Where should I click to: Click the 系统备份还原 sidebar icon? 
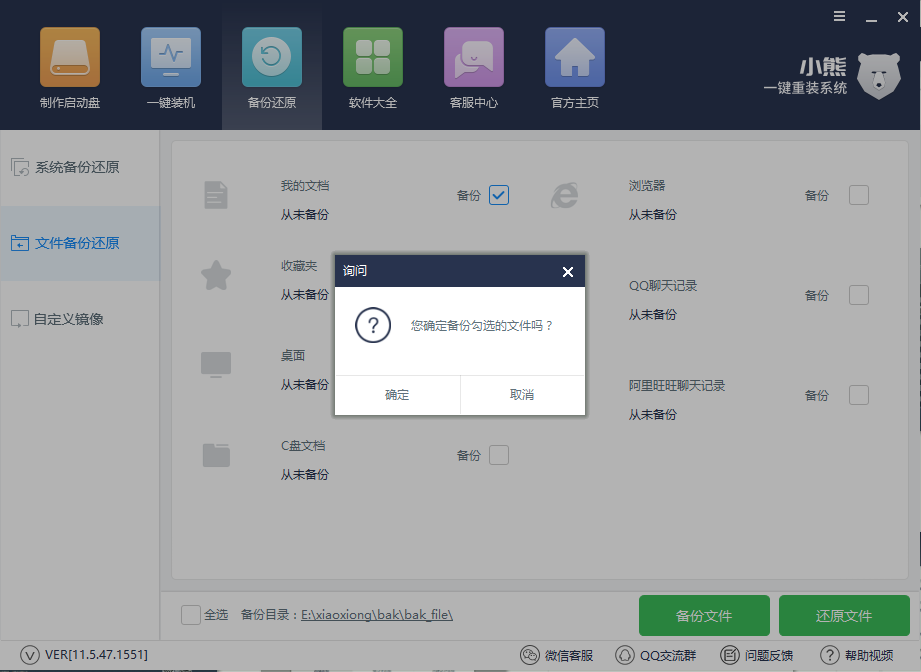point(20,167)
